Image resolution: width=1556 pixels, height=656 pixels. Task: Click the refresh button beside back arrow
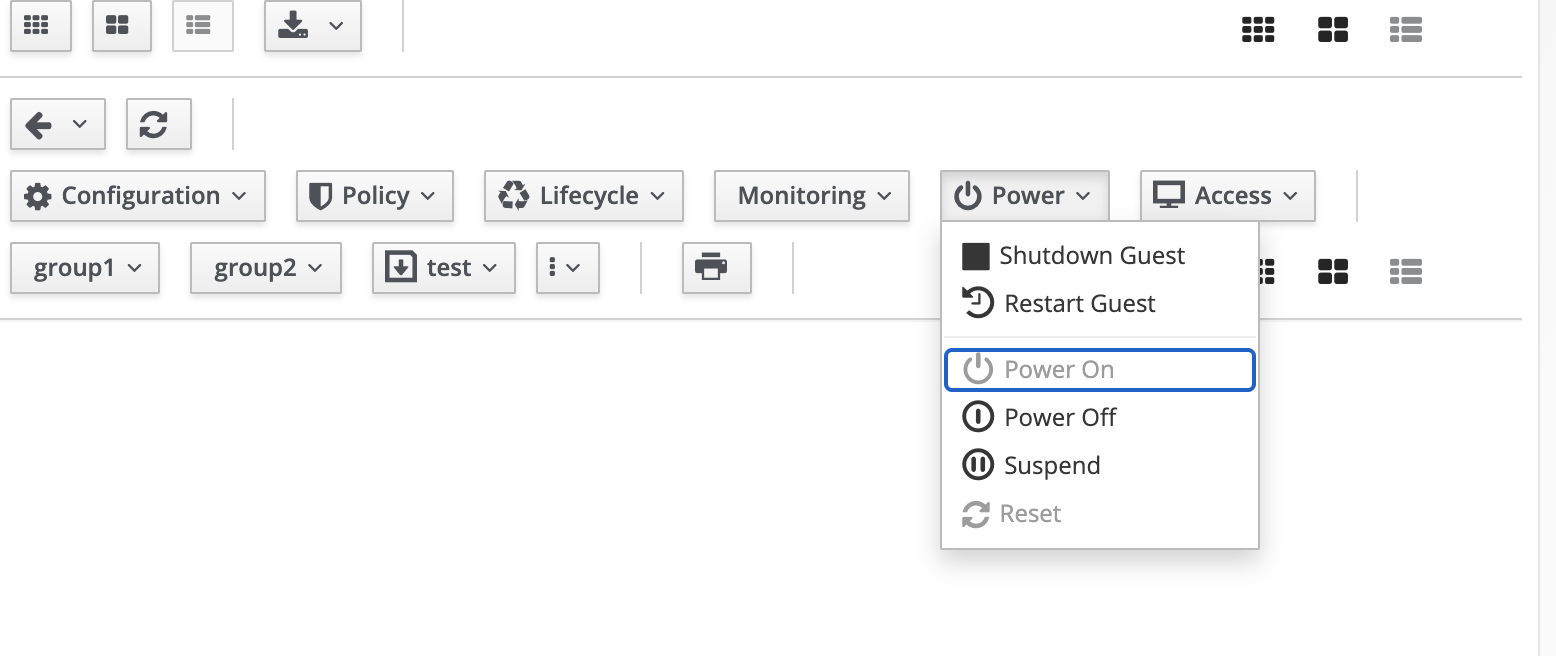pos(158,124)
